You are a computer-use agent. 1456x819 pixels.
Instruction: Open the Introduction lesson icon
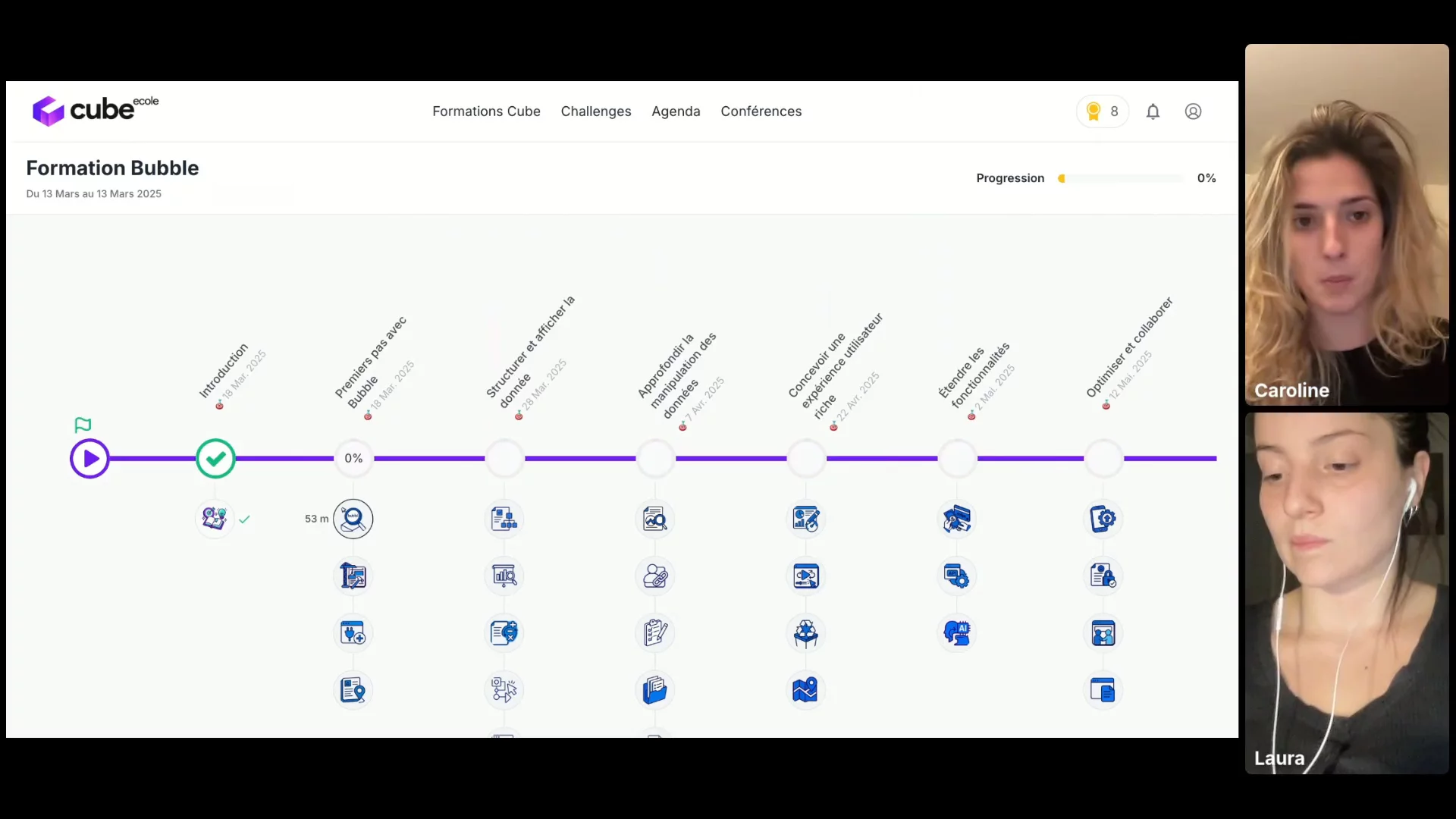(x=215, y=519)
